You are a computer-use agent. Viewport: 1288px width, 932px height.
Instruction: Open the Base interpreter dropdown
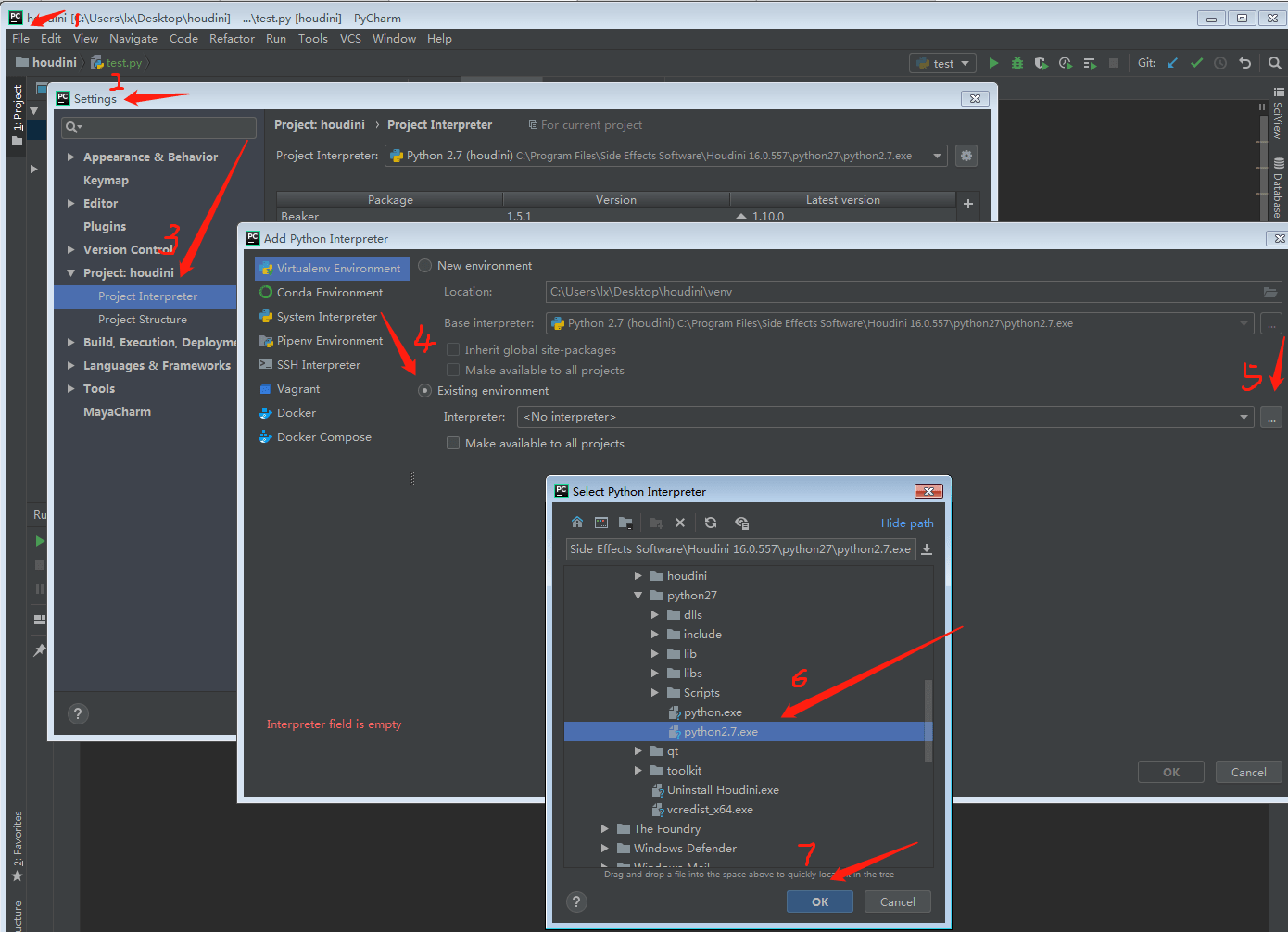1245,322
